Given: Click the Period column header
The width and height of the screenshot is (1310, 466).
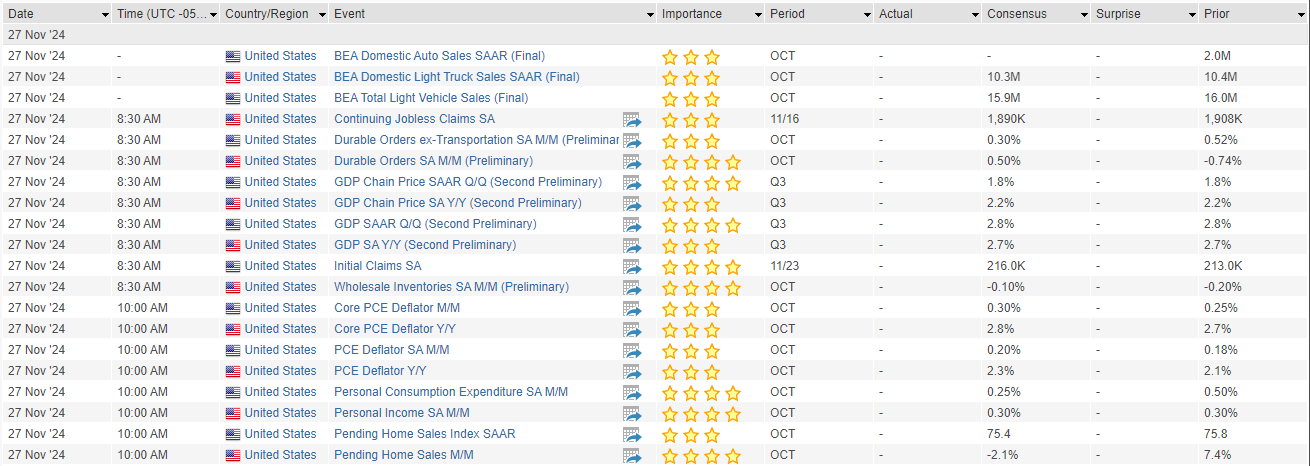Looking at the screenshot, I should (787, 14).
